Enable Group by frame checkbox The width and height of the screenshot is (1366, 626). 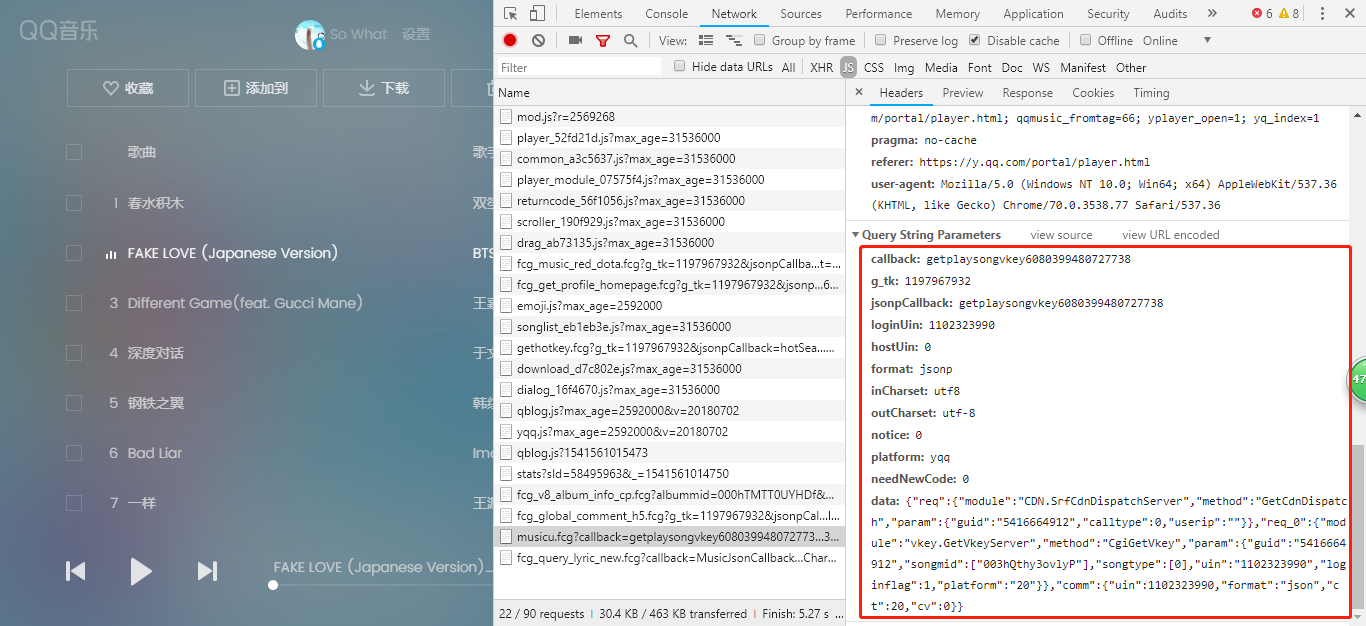click(760, 40)
